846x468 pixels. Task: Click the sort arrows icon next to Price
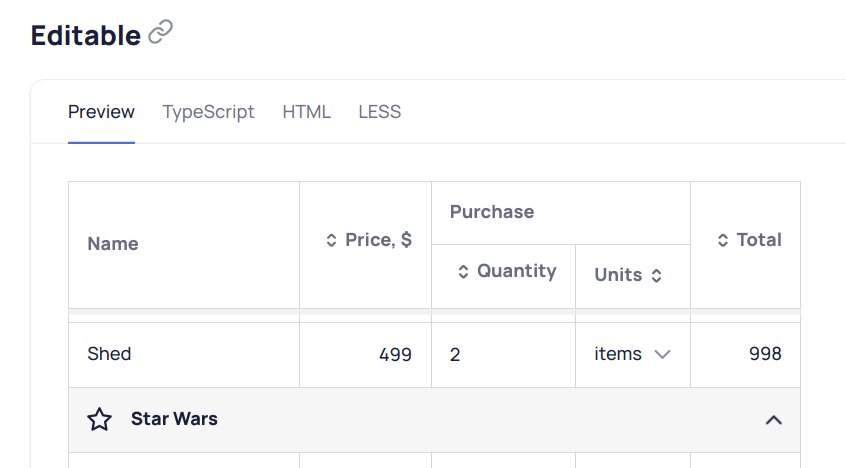tap(331, 240)
